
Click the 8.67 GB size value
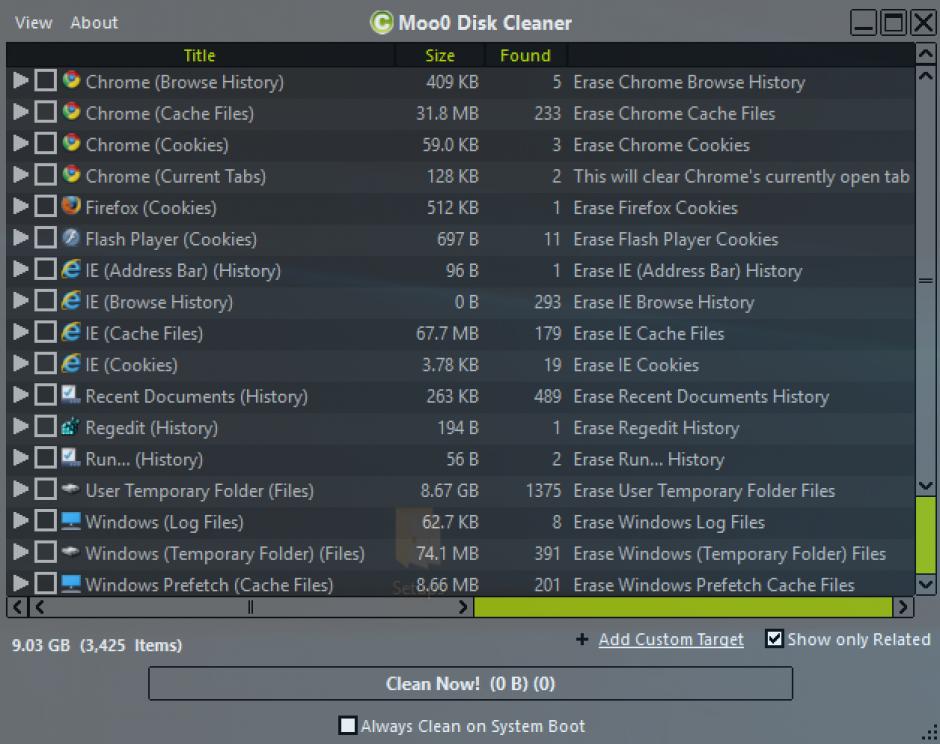pyautogui.click(x=450, y=491)
